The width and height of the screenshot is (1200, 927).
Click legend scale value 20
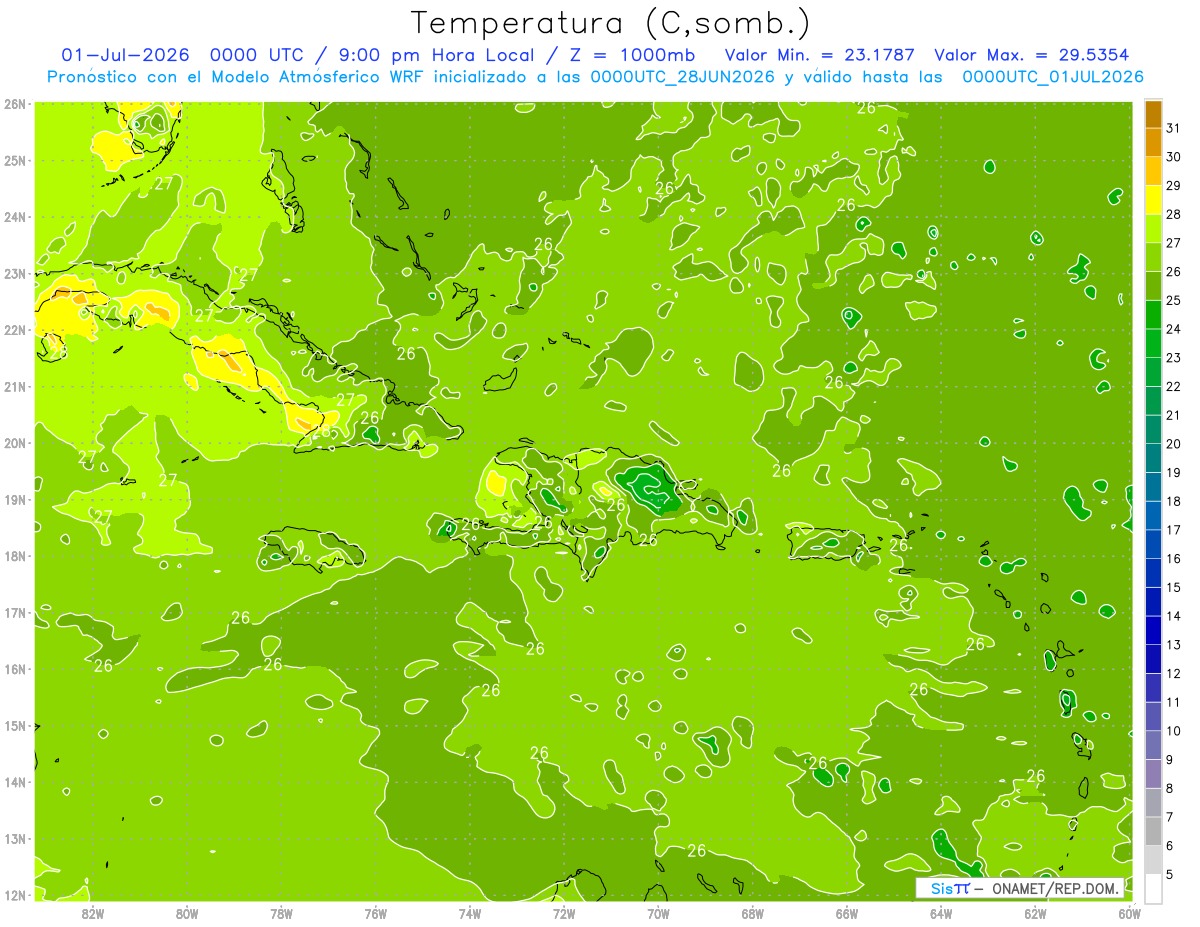(x=1173, y=444)
